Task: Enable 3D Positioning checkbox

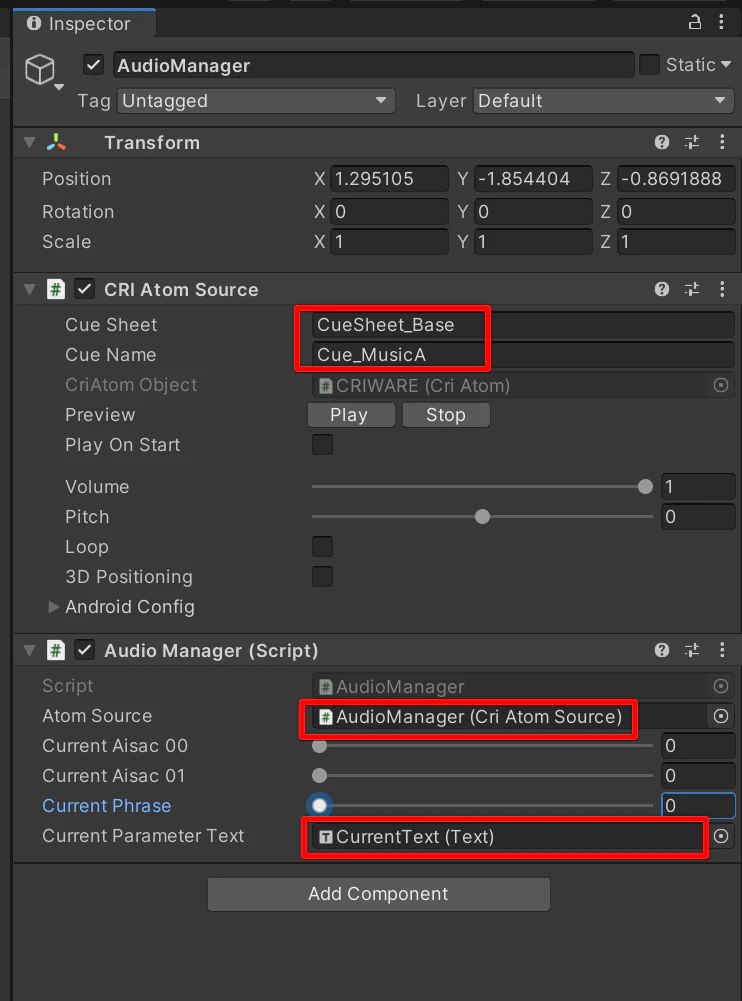Action: (322, 576)
